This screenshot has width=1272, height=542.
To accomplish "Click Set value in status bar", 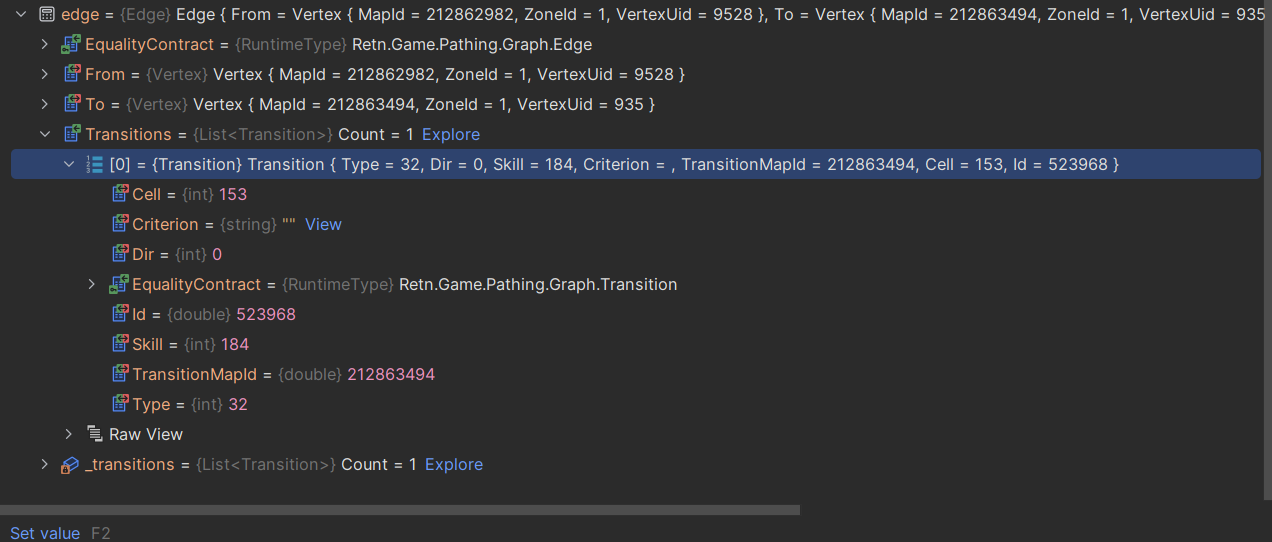I will coord(45,533).
